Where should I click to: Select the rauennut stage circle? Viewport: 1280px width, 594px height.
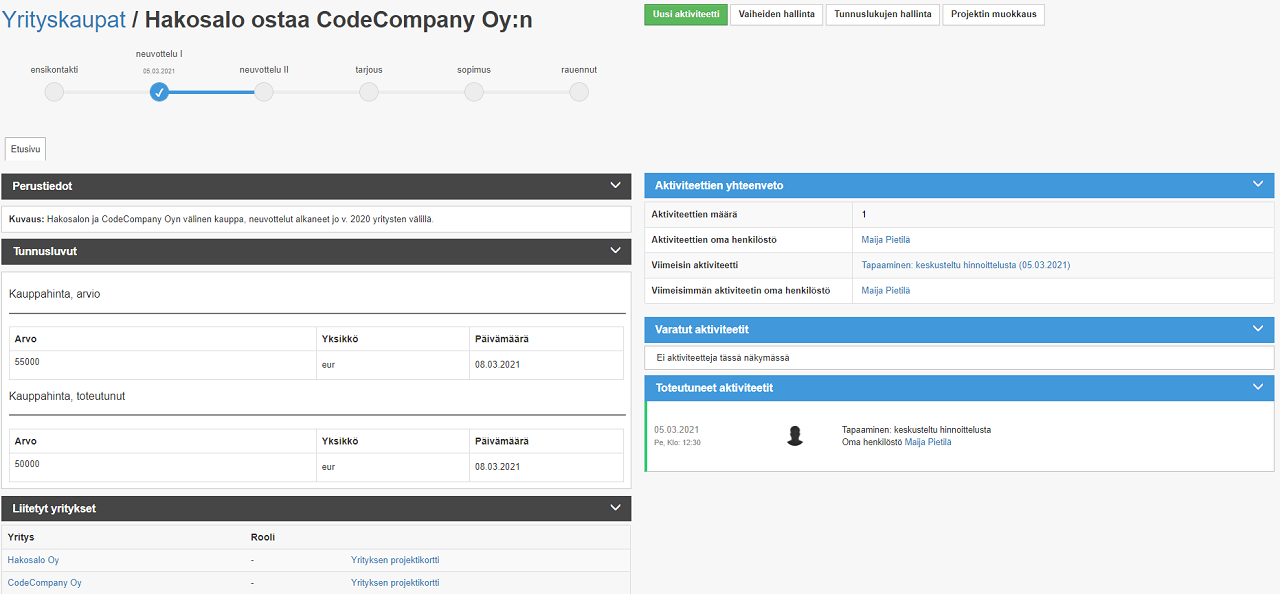pyautogui.click(x=579, y=92)
